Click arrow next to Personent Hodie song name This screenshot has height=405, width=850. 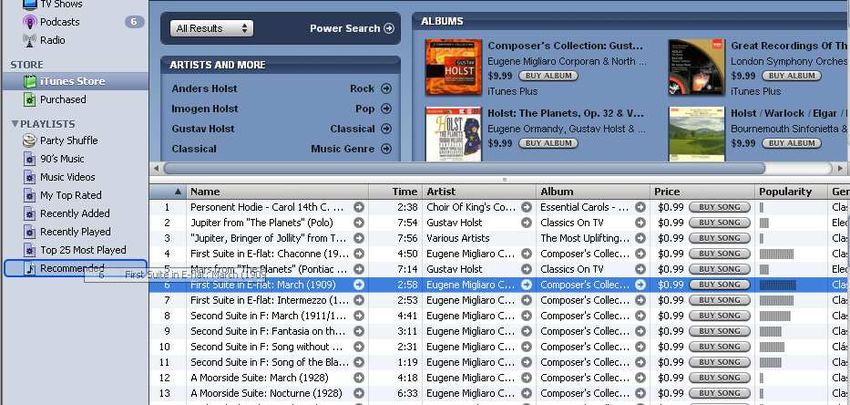point(359,207)
